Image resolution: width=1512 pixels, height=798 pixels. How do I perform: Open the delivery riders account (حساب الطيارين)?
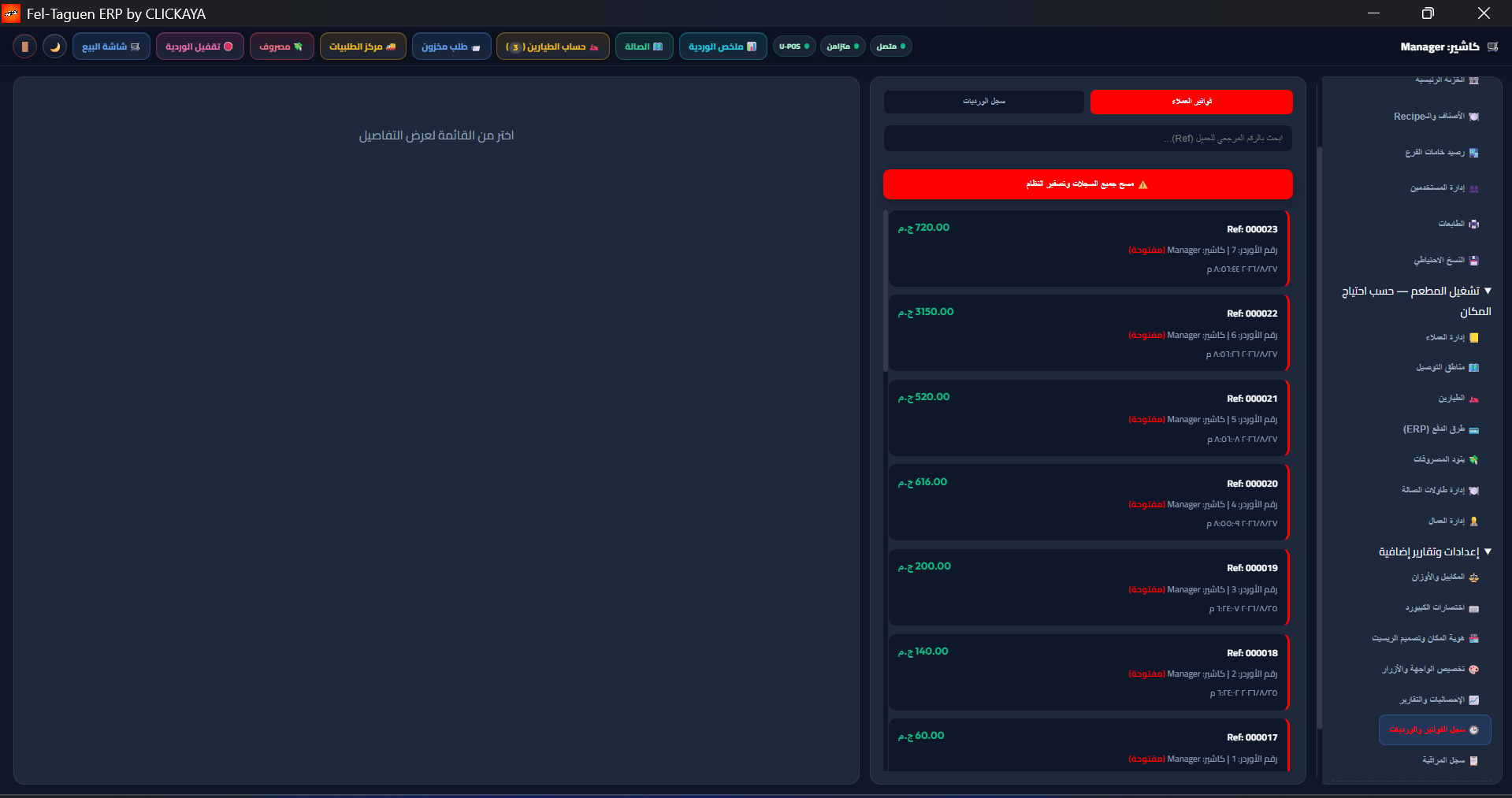pyautogui.click(x=552, y=46)
